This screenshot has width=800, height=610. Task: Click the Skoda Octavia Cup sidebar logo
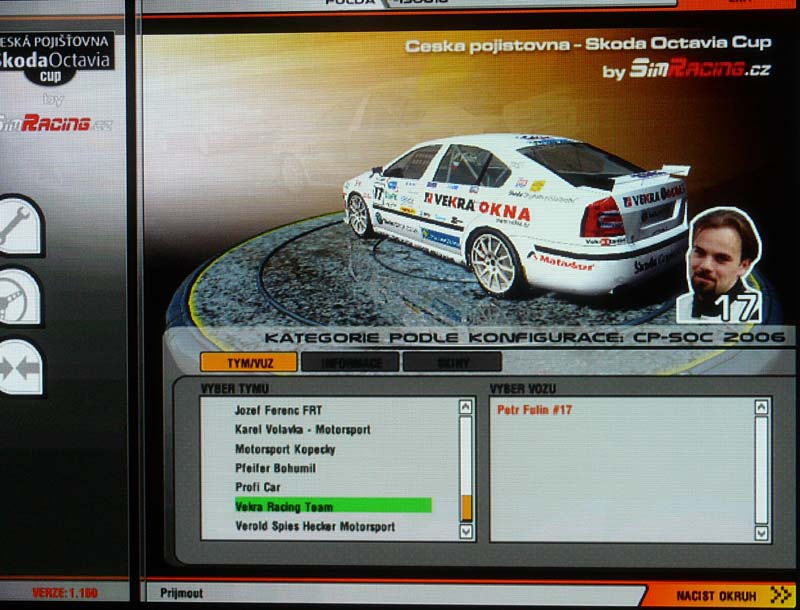click(x=56, y=60)
